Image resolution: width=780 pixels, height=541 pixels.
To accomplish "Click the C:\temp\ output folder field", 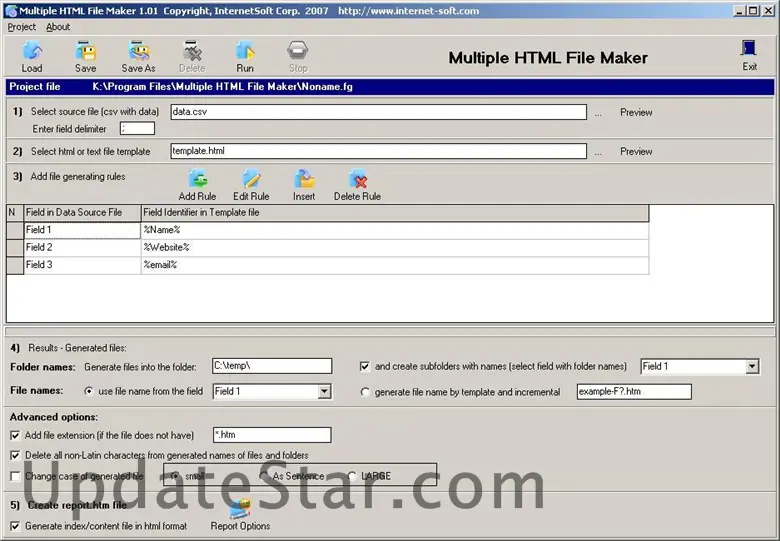I will 272,366.
